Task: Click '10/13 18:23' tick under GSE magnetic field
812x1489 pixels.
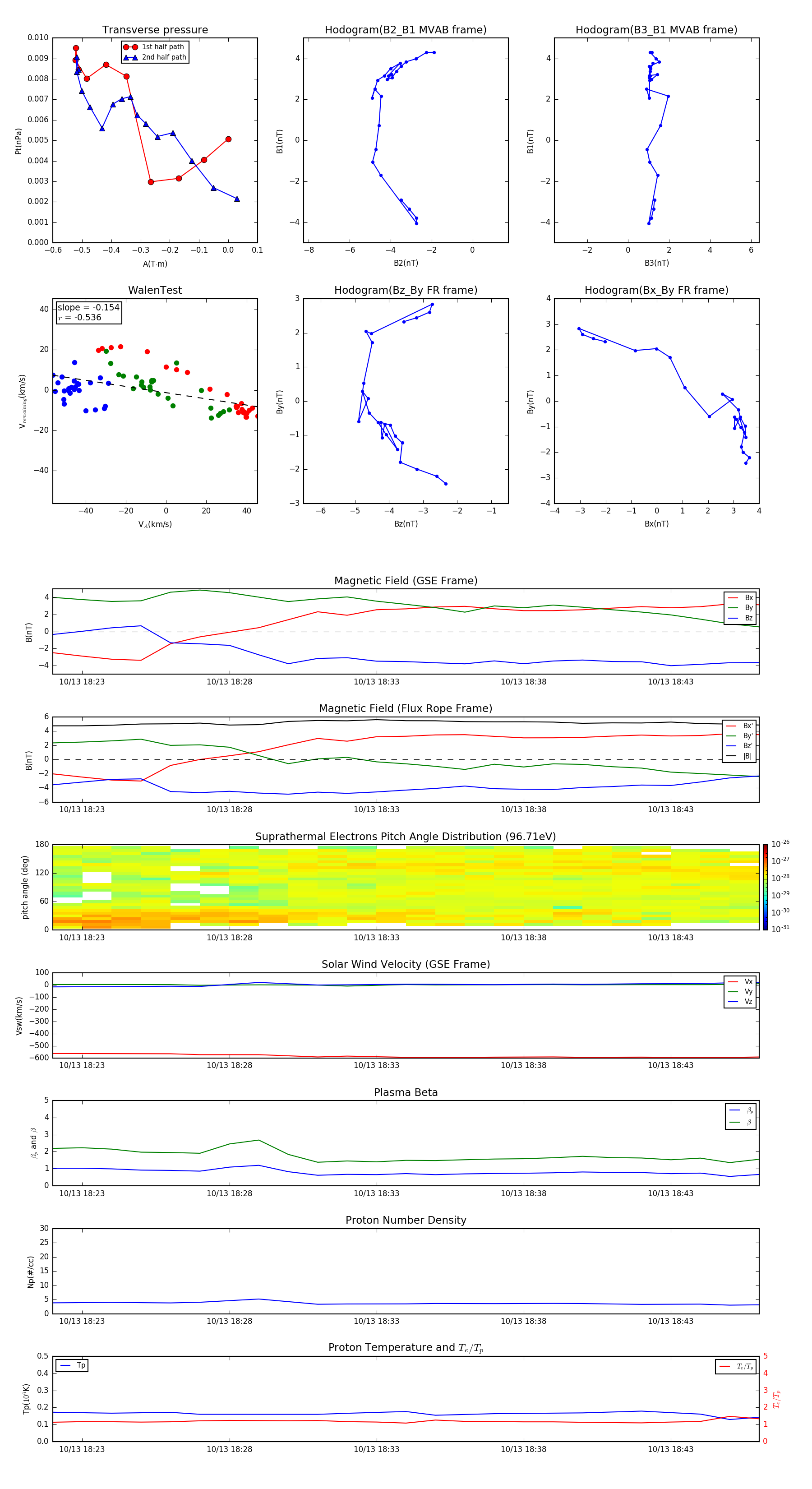Action: [82, 682]
